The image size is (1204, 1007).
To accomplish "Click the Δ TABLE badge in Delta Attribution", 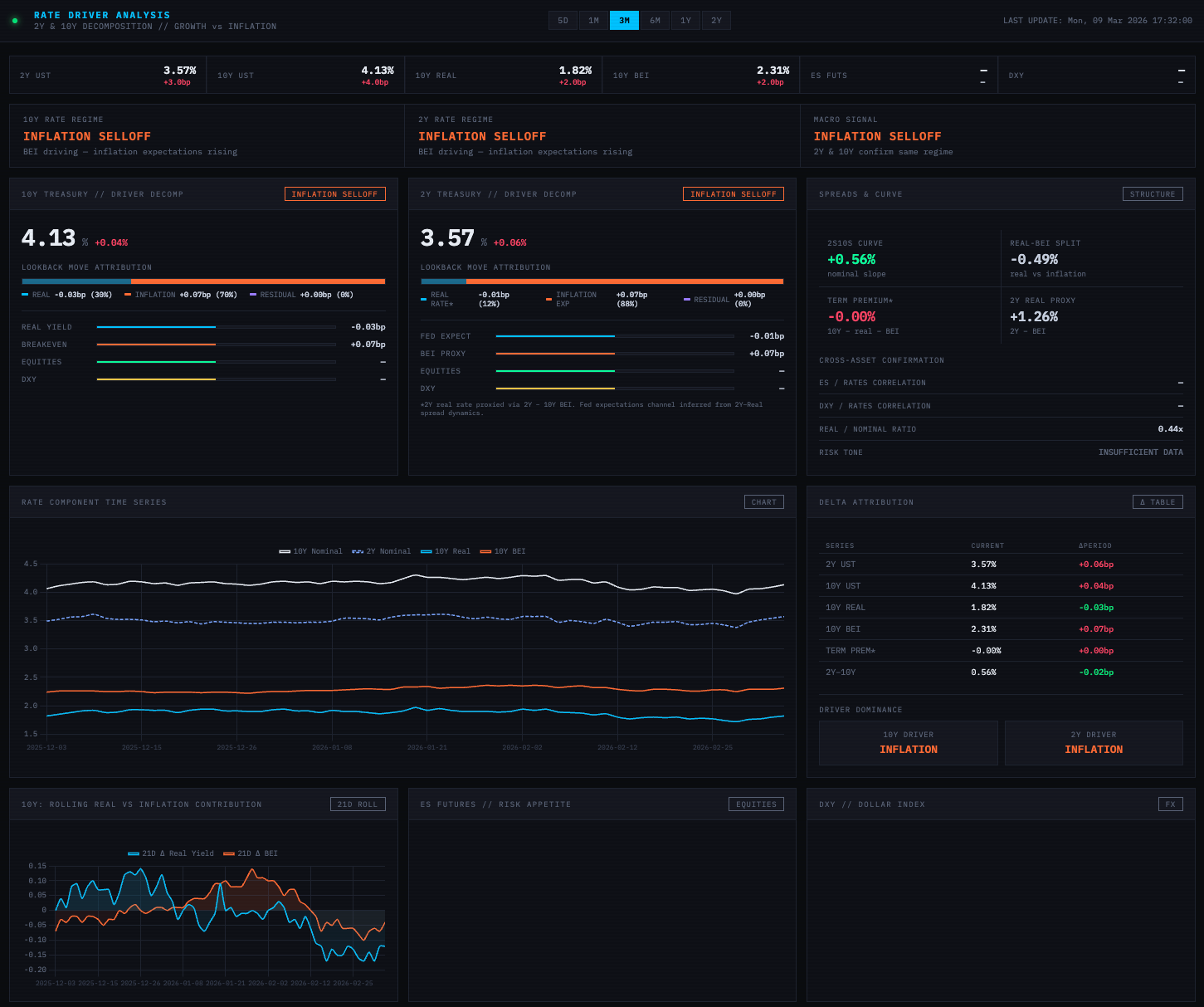I will 1158,502.
